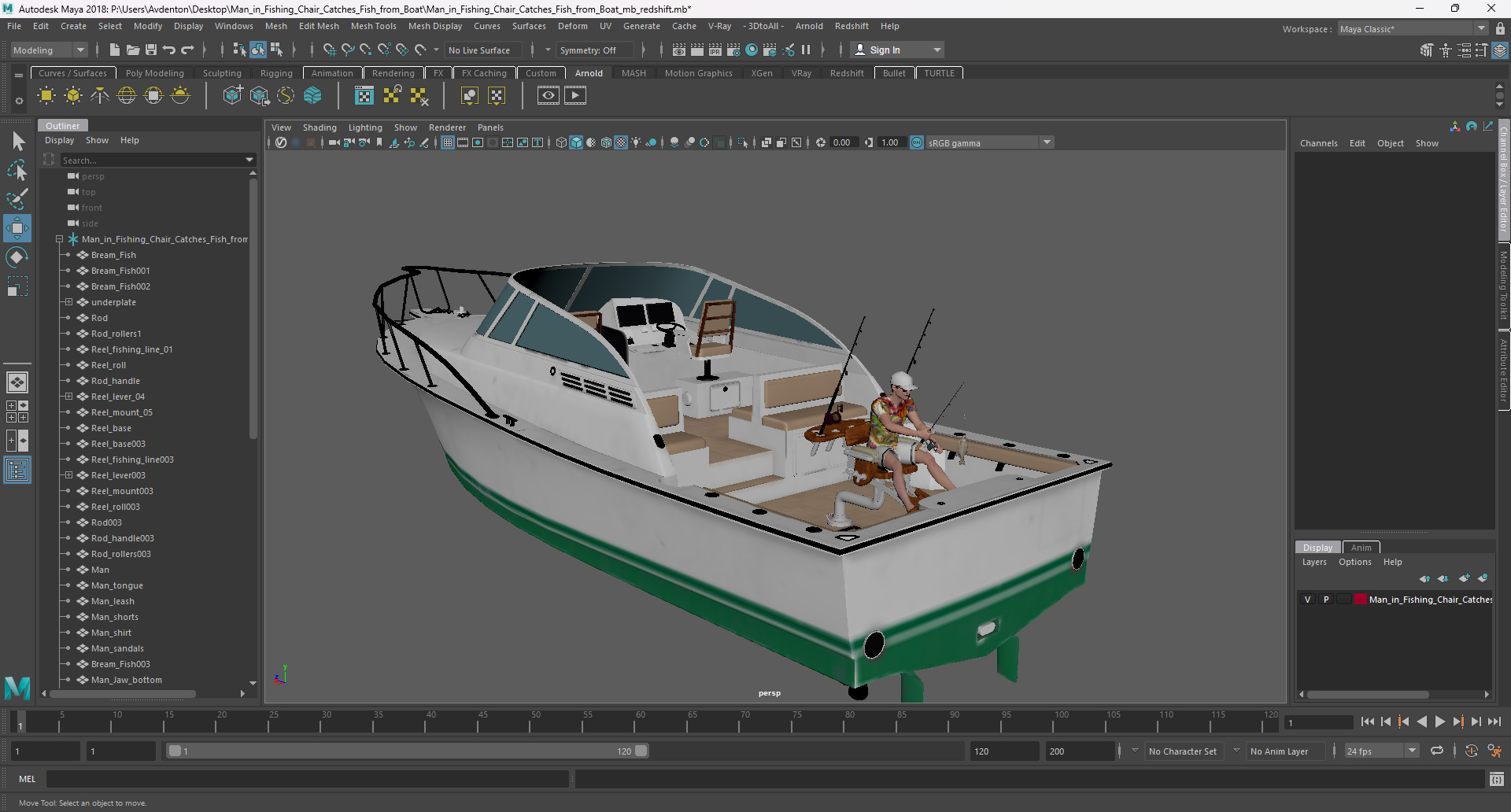The image size is (1511, 812).
Task: Redo the last undone action
Action: pos(187,50)
